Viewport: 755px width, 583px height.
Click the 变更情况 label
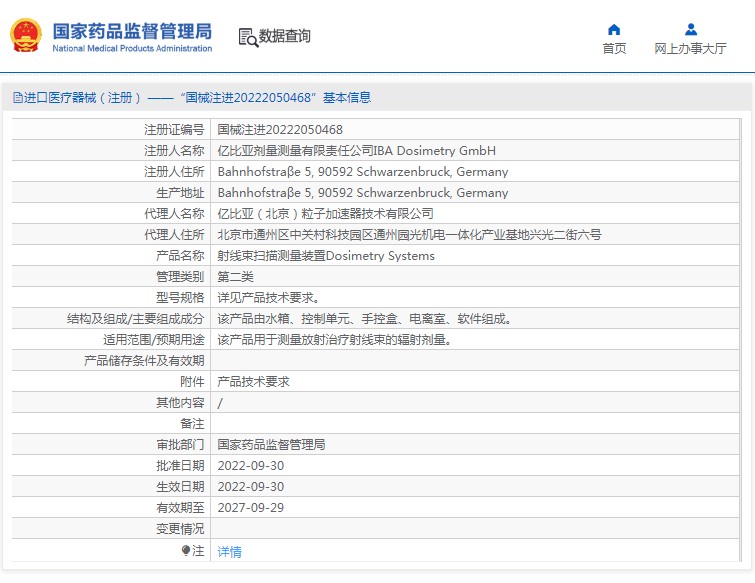pyautogui.click(x=180, y=529)
